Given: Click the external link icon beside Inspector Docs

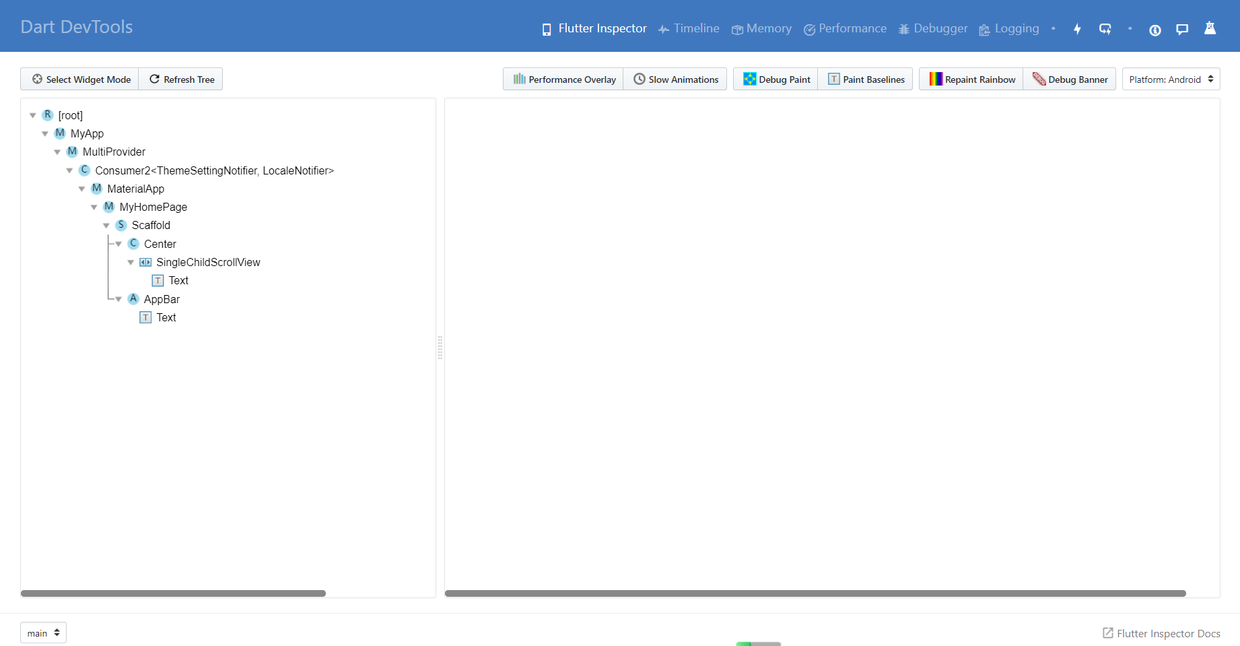Looking at the screenshot, I should (1108, 633).
